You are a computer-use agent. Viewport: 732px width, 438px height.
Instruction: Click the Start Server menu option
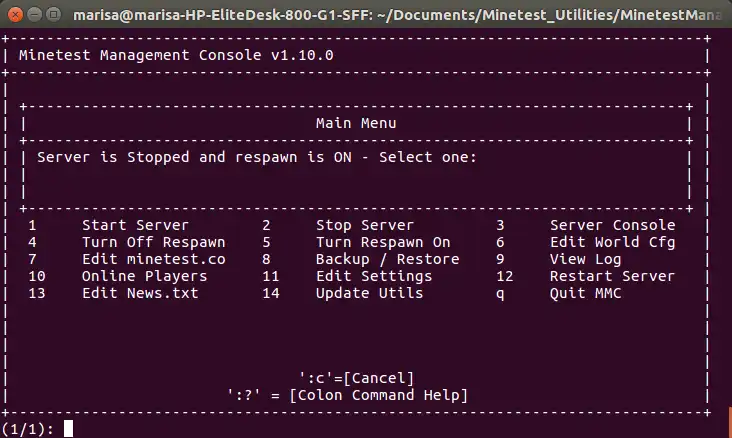(x=135, y=225)
